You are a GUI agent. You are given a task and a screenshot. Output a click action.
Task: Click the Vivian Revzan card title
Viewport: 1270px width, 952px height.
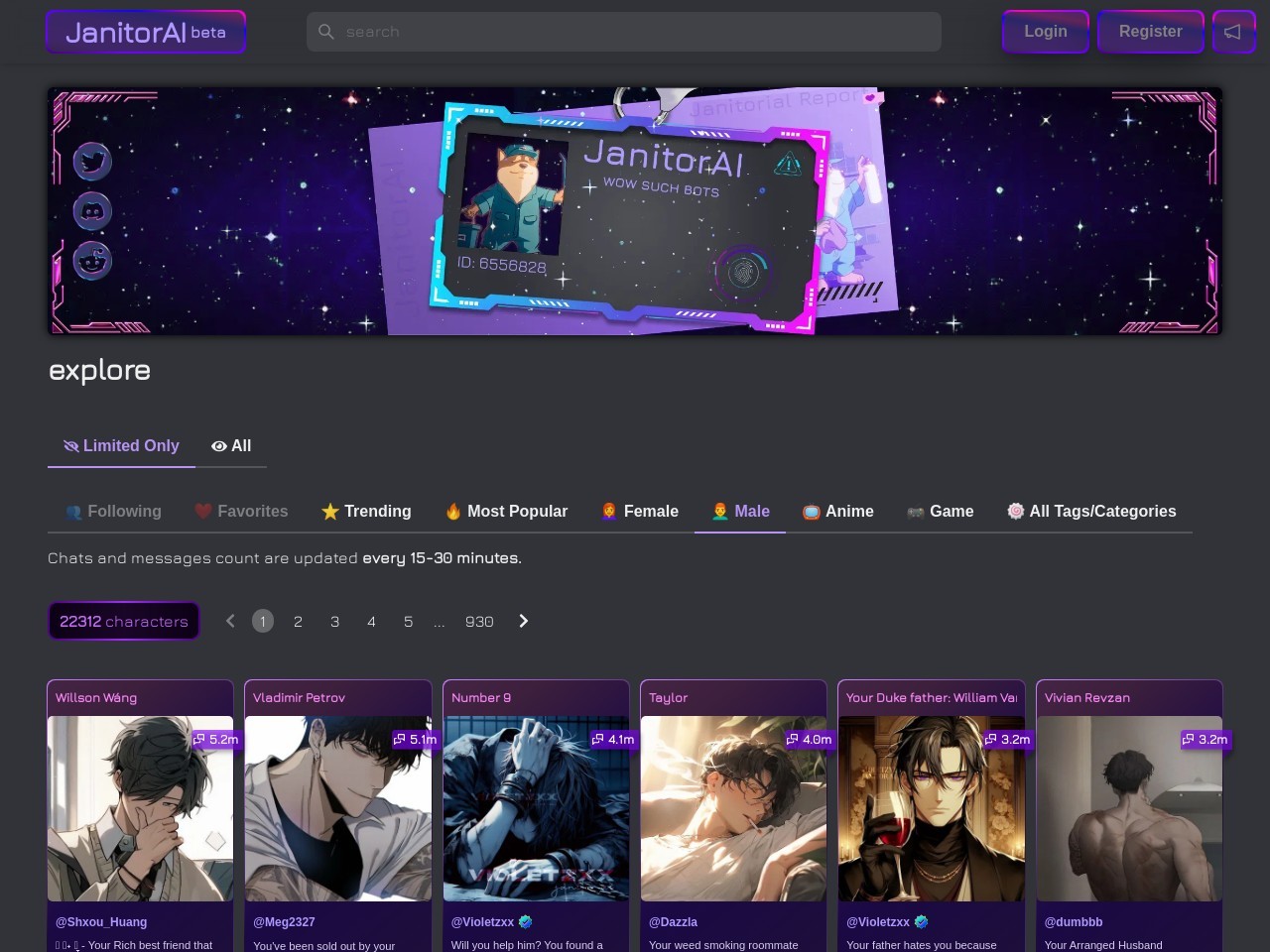[1087, 697]
